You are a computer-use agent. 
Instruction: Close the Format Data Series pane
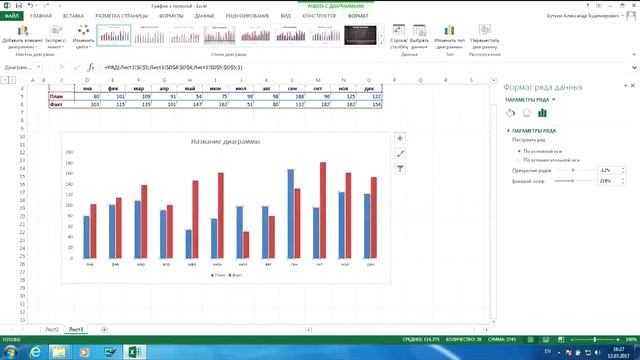coord(633,86)
